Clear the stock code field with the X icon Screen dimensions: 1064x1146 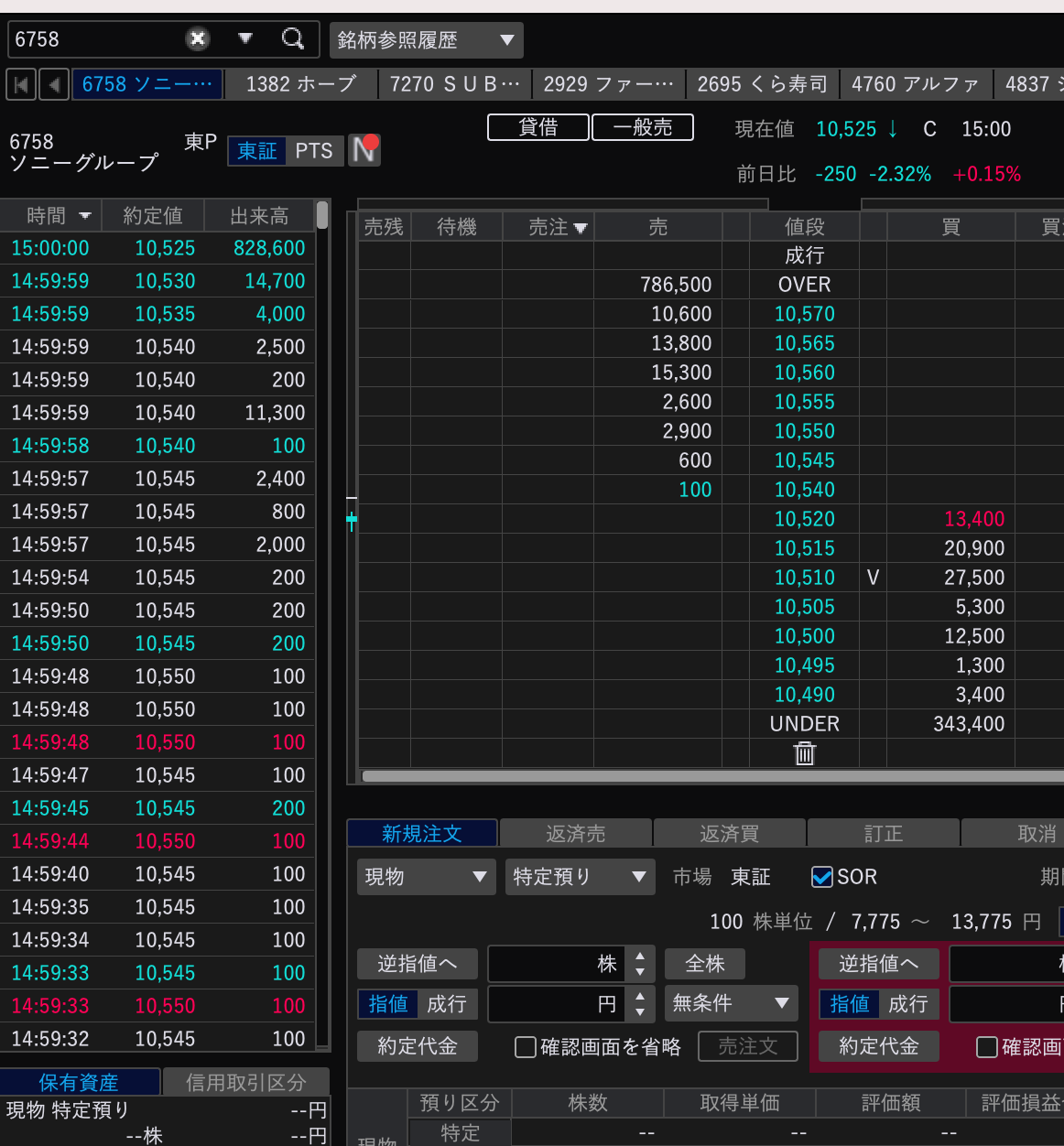click(198, 38)
